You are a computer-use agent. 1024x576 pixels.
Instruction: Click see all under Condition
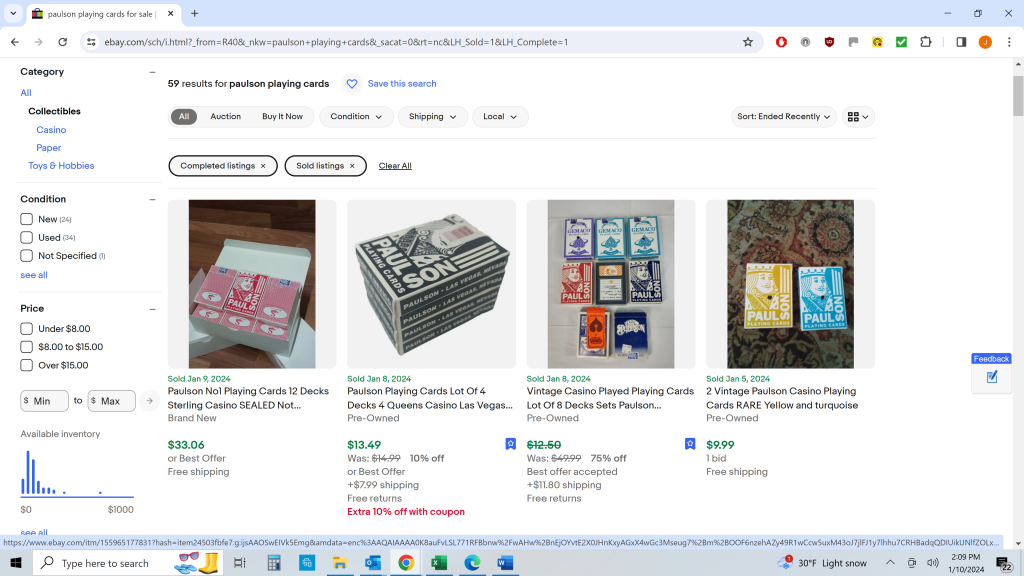click(x=34, y=275)
